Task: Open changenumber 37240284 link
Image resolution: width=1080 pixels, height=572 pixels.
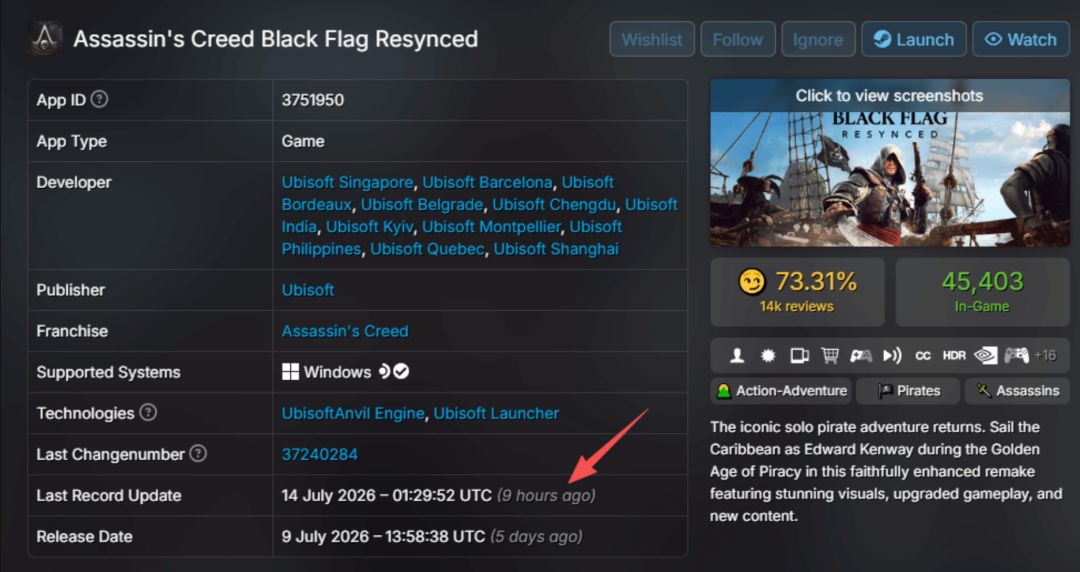Action: (x=320, y=455)
